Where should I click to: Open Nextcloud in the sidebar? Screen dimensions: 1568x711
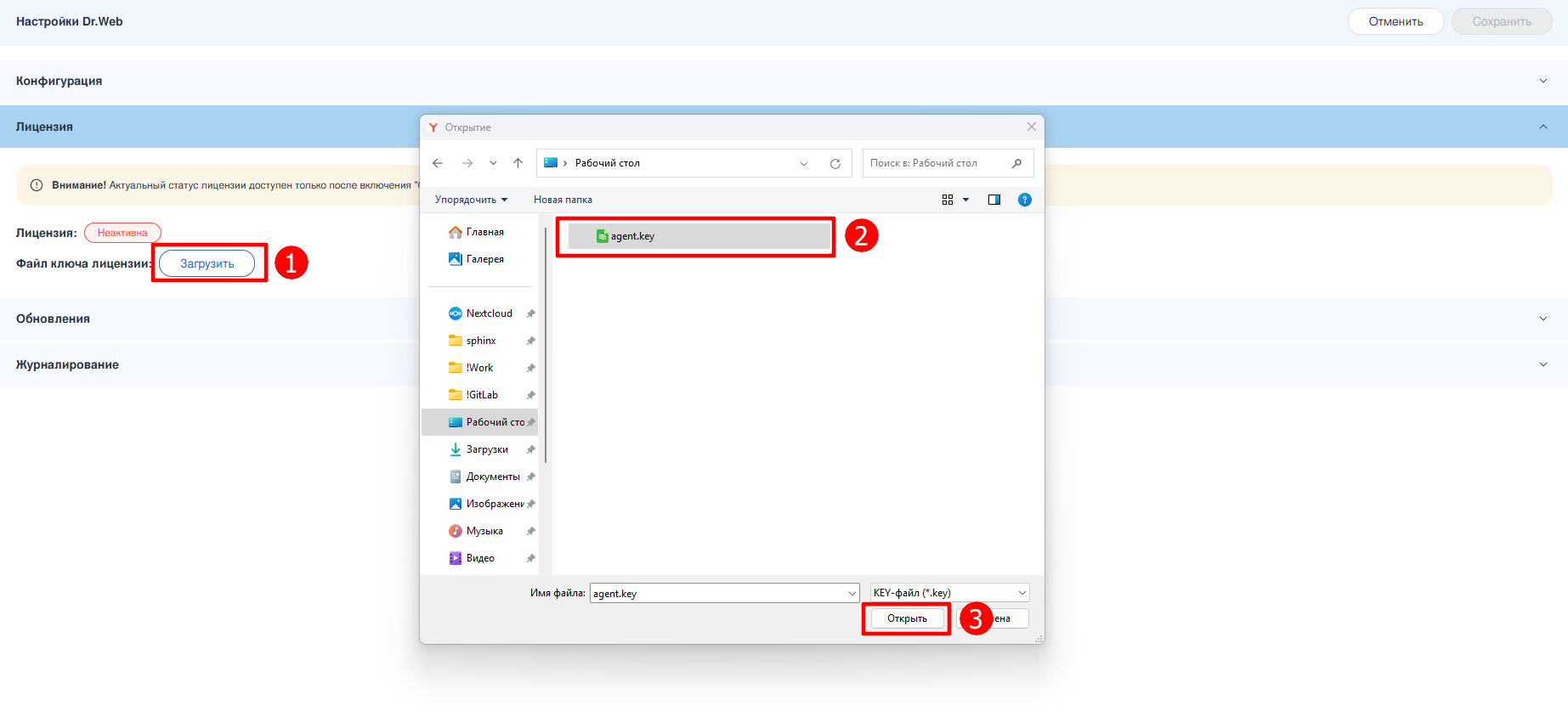click(x=489, y=313)
